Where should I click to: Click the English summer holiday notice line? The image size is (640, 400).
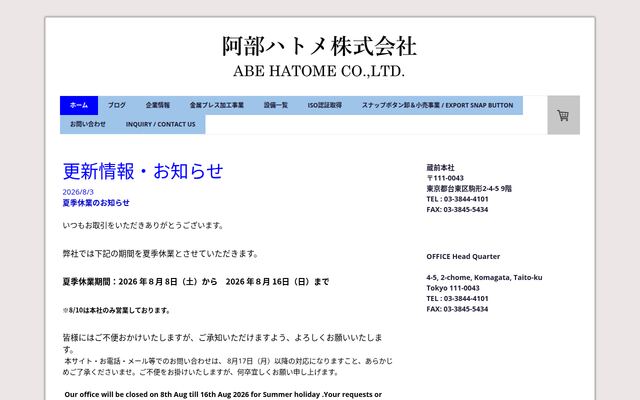pos(223,394)
